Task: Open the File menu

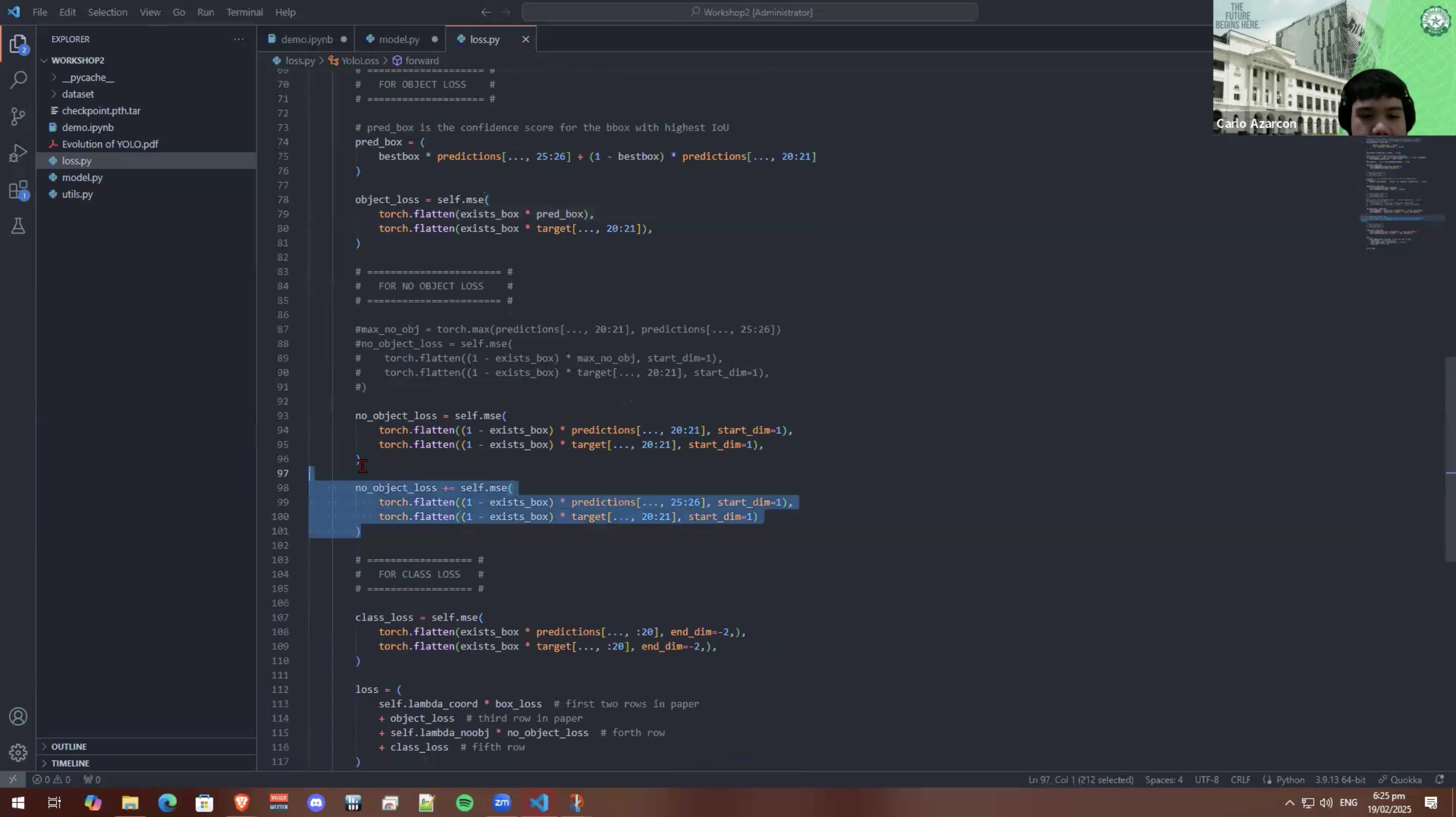Action: [x=40, y=12]
